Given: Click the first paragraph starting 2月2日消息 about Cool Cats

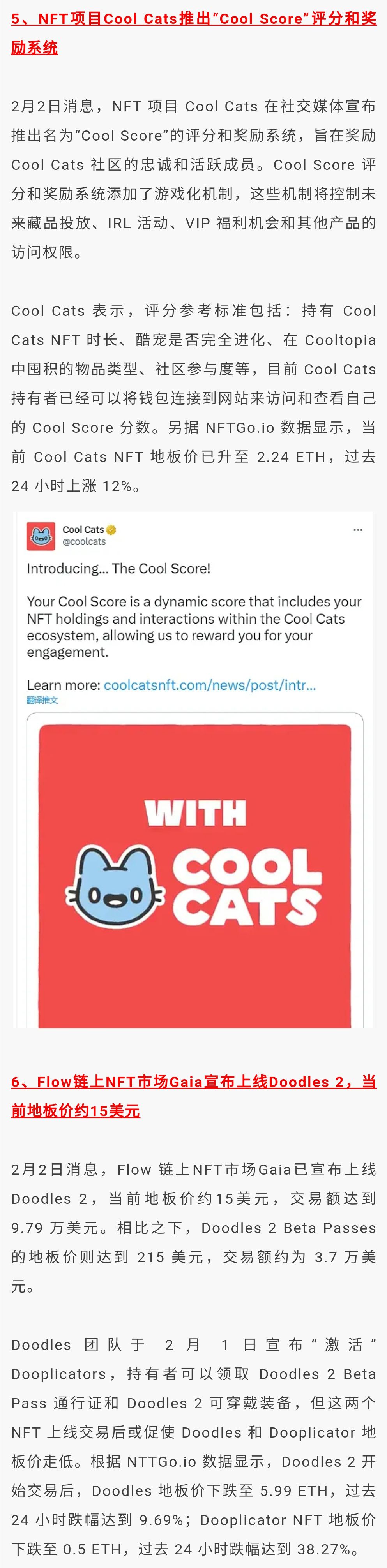Looking at the screenshot, I should click(x=194, y=179).
